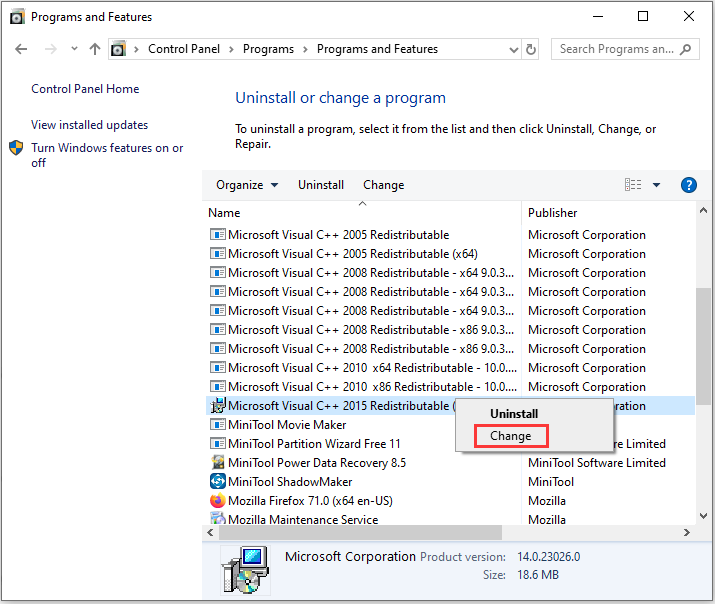The width and height of the screenshot is (715, 604).
Task: Click Control Panel breadcrumb segment
Action: tap(184, 49)
